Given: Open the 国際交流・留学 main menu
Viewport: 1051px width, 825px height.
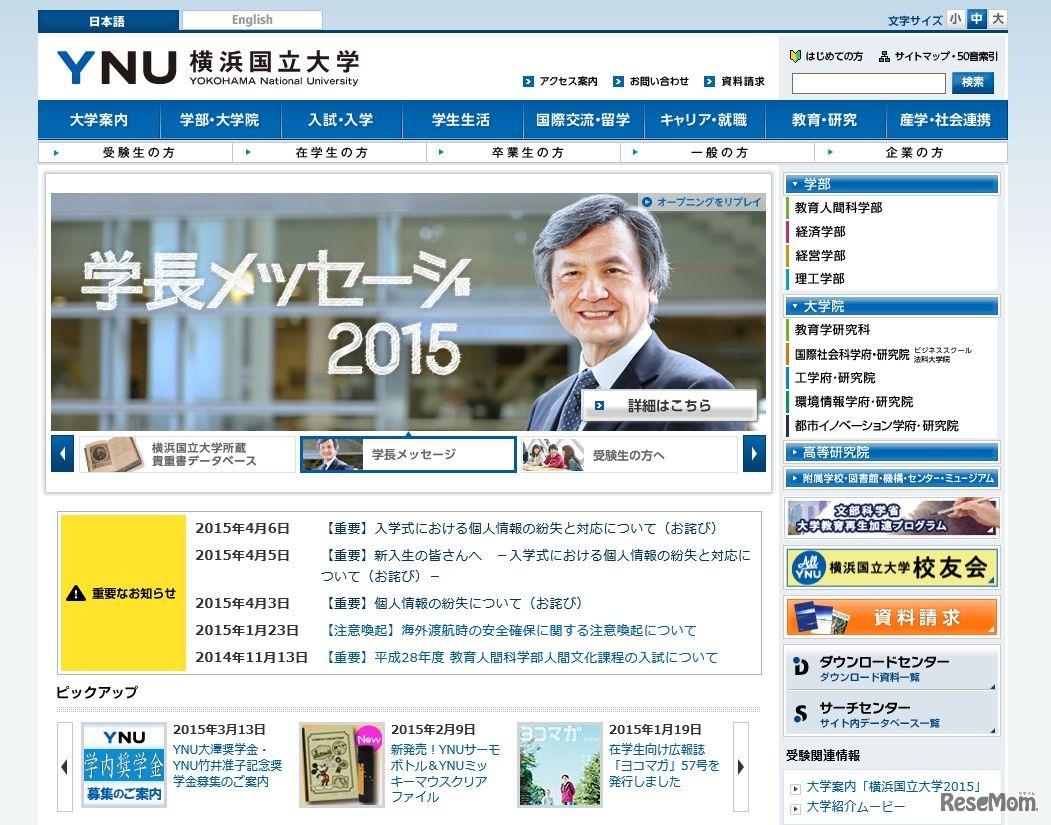Looking at the screenshot, I should click(x=583, y=120).
